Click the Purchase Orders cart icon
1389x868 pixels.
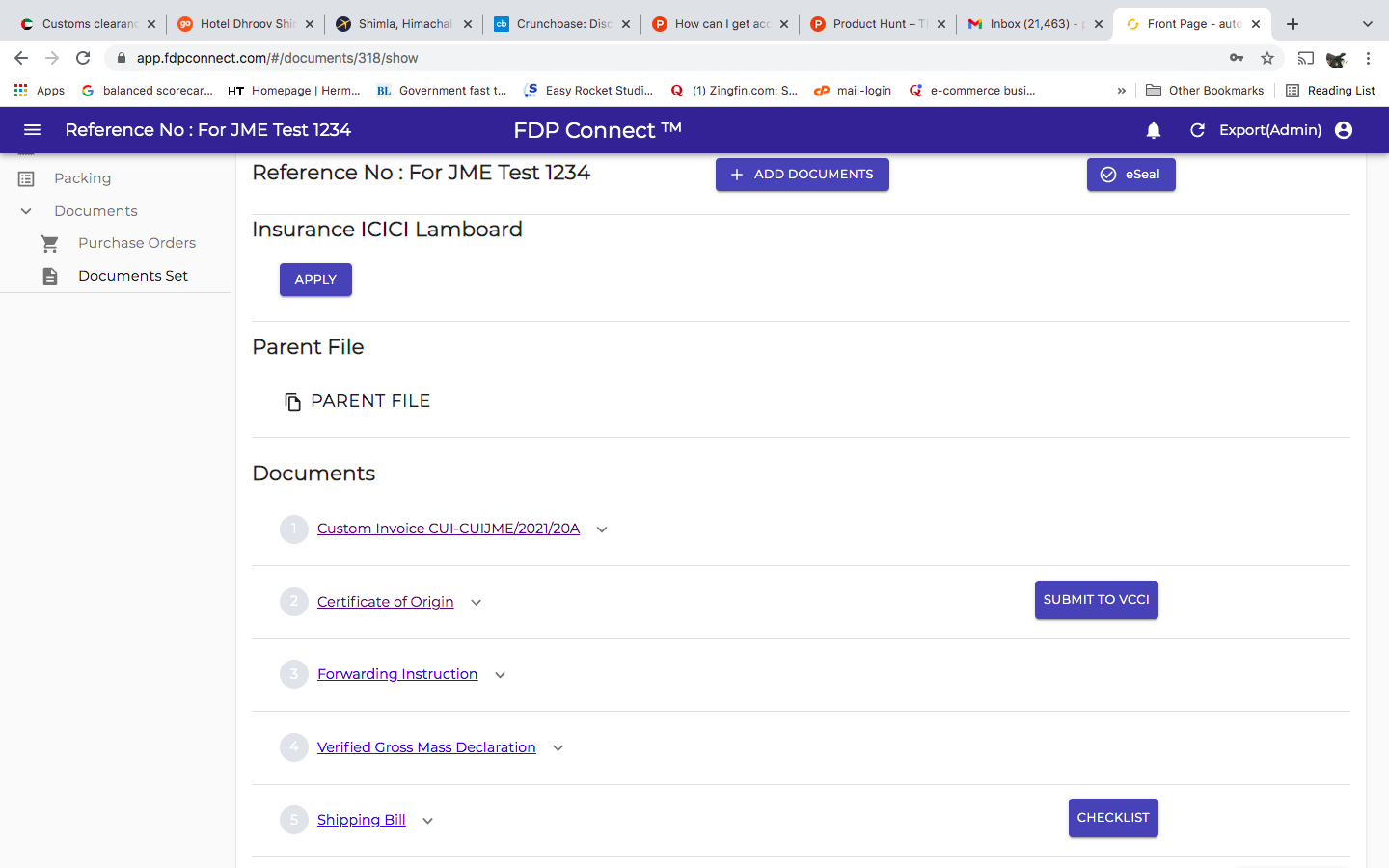(x=50, y=243)
